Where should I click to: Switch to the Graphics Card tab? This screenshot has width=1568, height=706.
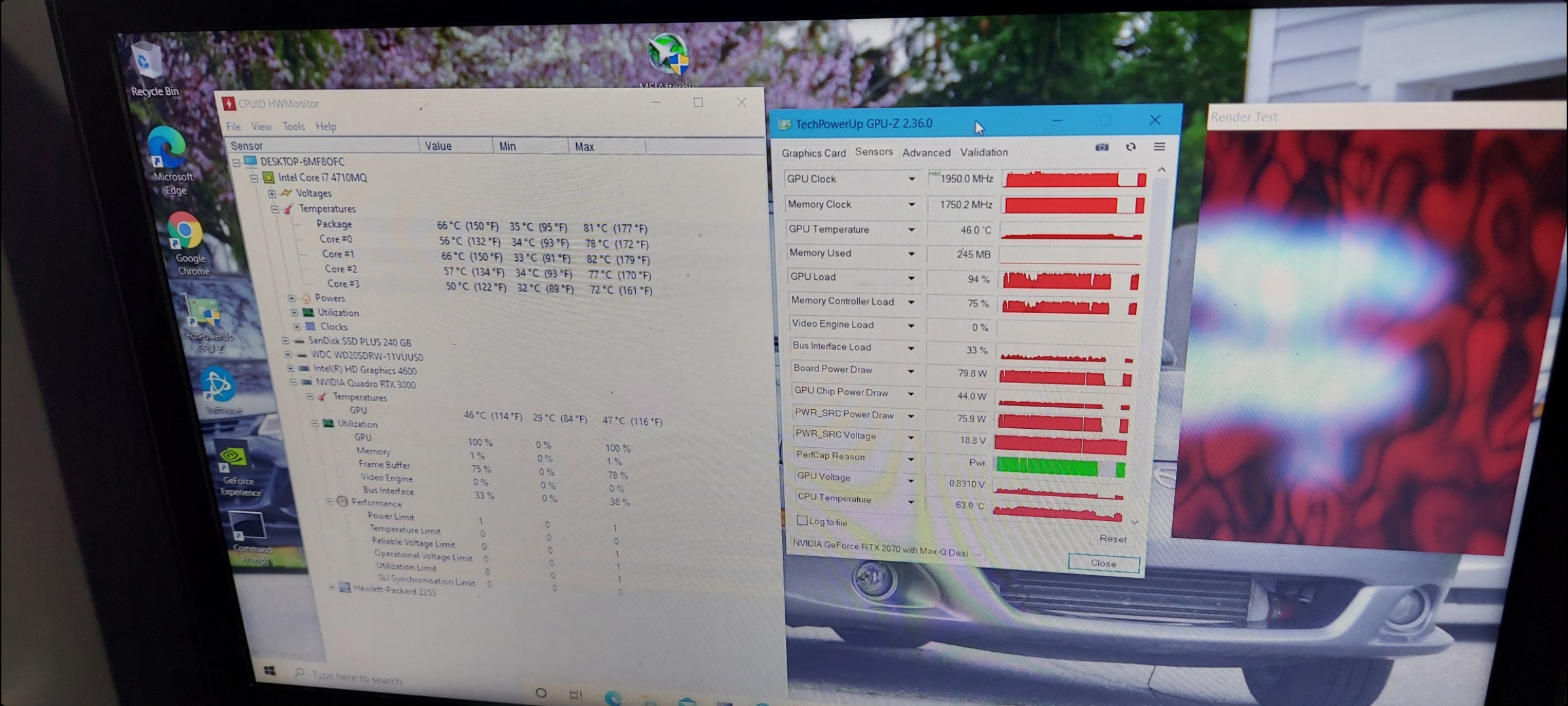point(813,153)
